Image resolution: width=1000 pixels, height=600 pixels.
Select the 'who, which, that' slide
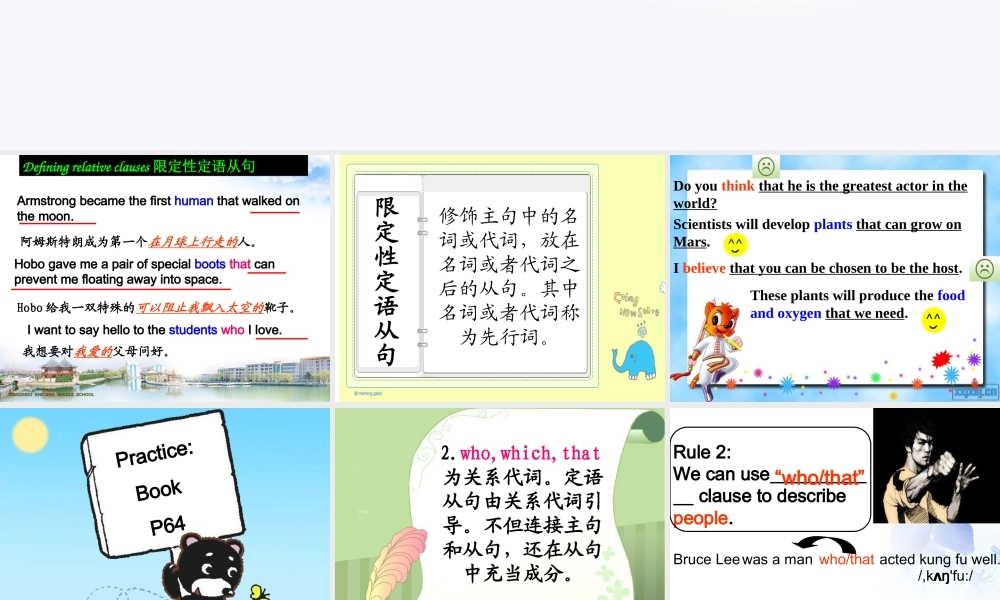pyautogui.click(x=500, y=500)
